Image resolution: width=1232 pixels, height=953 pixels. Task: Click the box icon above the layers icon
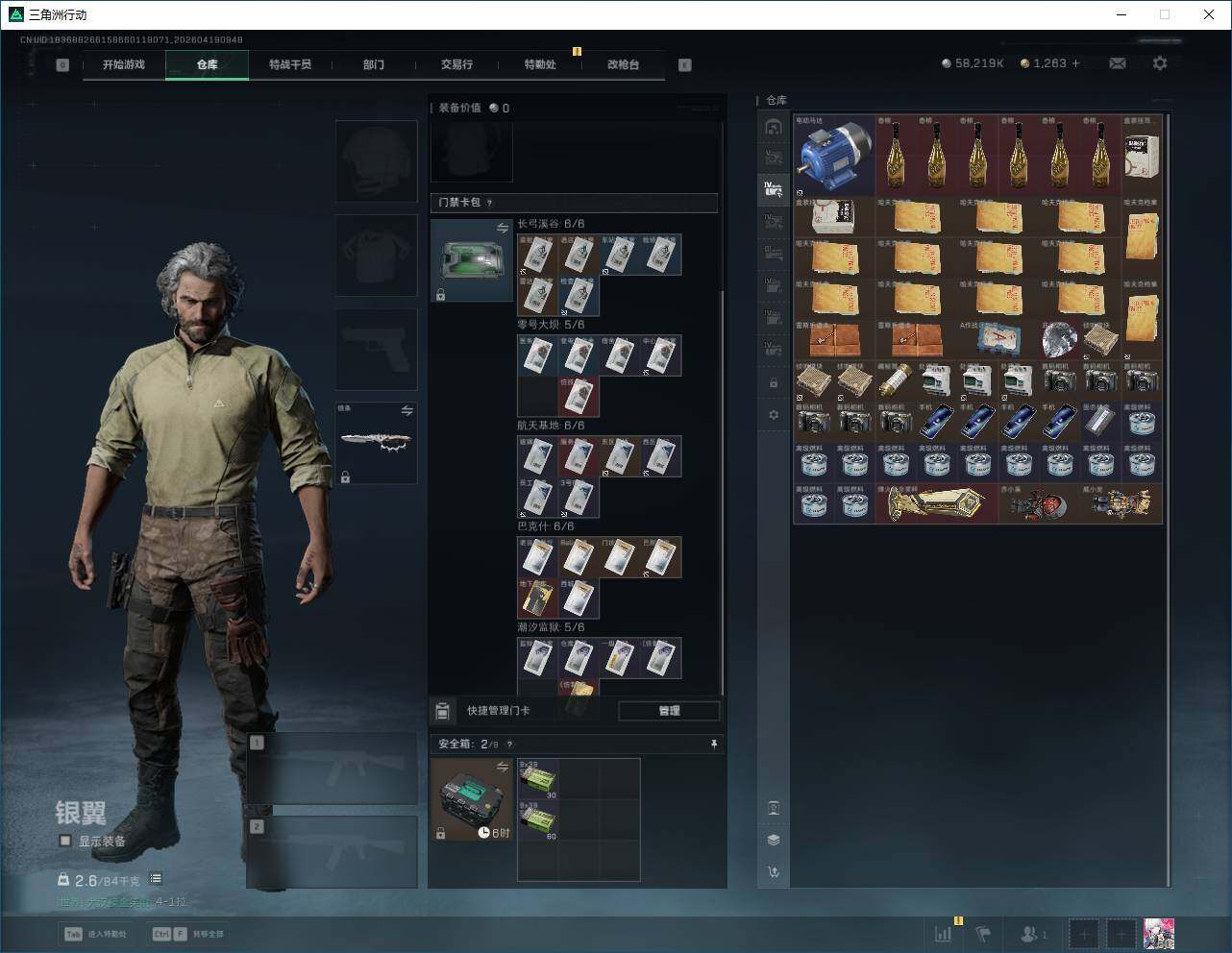coord(774,808)
